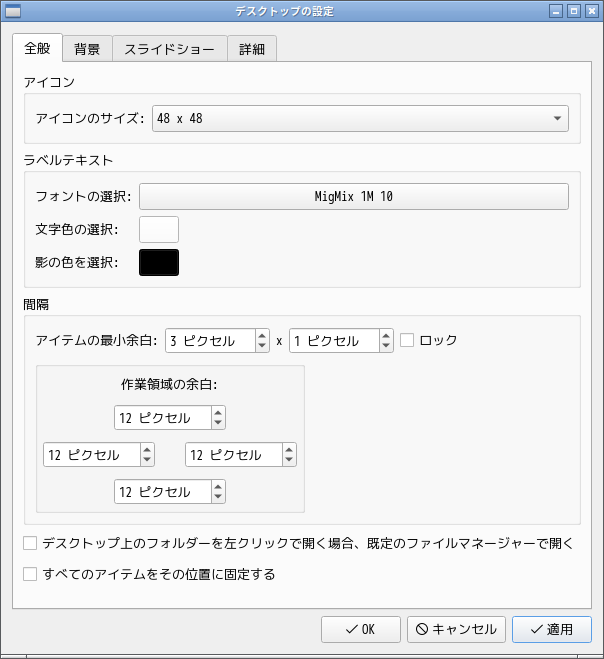Viewport: 604px width, 659px height.
Task: Open the アイコンのサイズ dropdown
Action: point(360,120)
